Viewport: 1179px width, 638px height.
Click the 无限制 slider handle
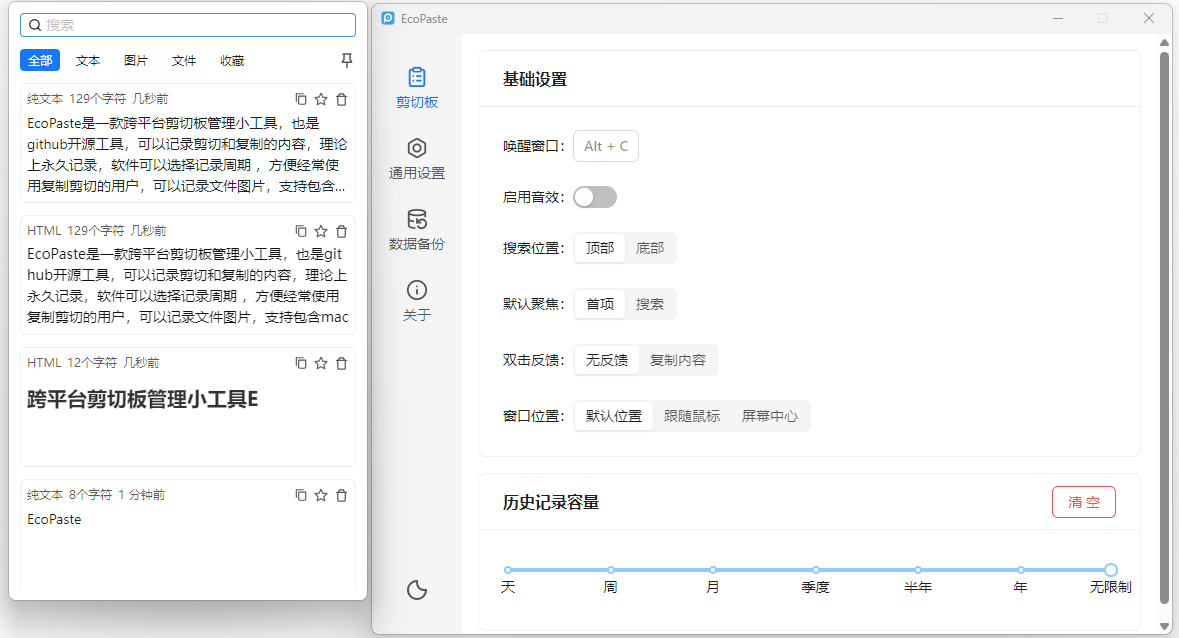(1111, 570)
